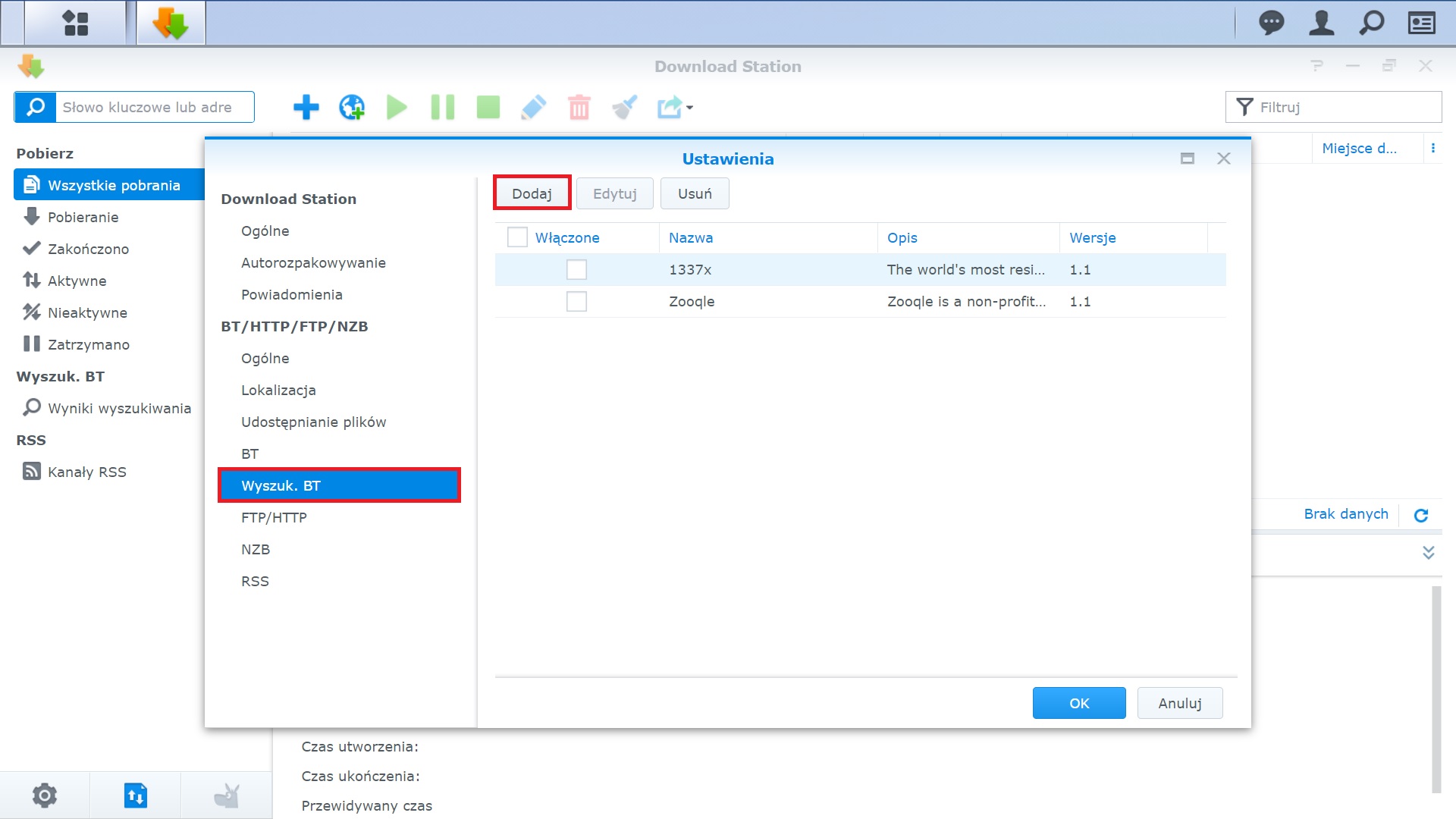Click the add-URL globe icon

tap(352, 107)
